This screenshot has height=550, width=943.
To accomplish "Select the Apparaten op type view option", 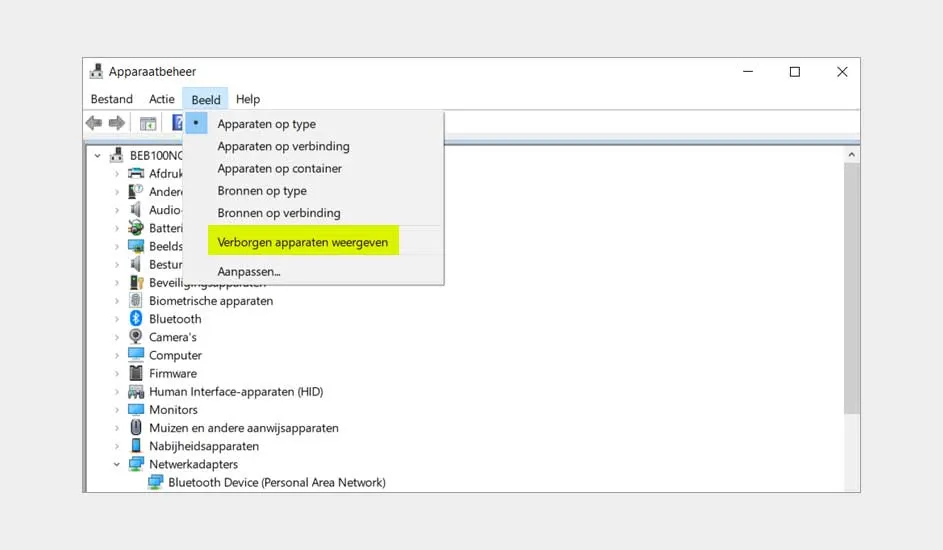I will tap(266, 124).
